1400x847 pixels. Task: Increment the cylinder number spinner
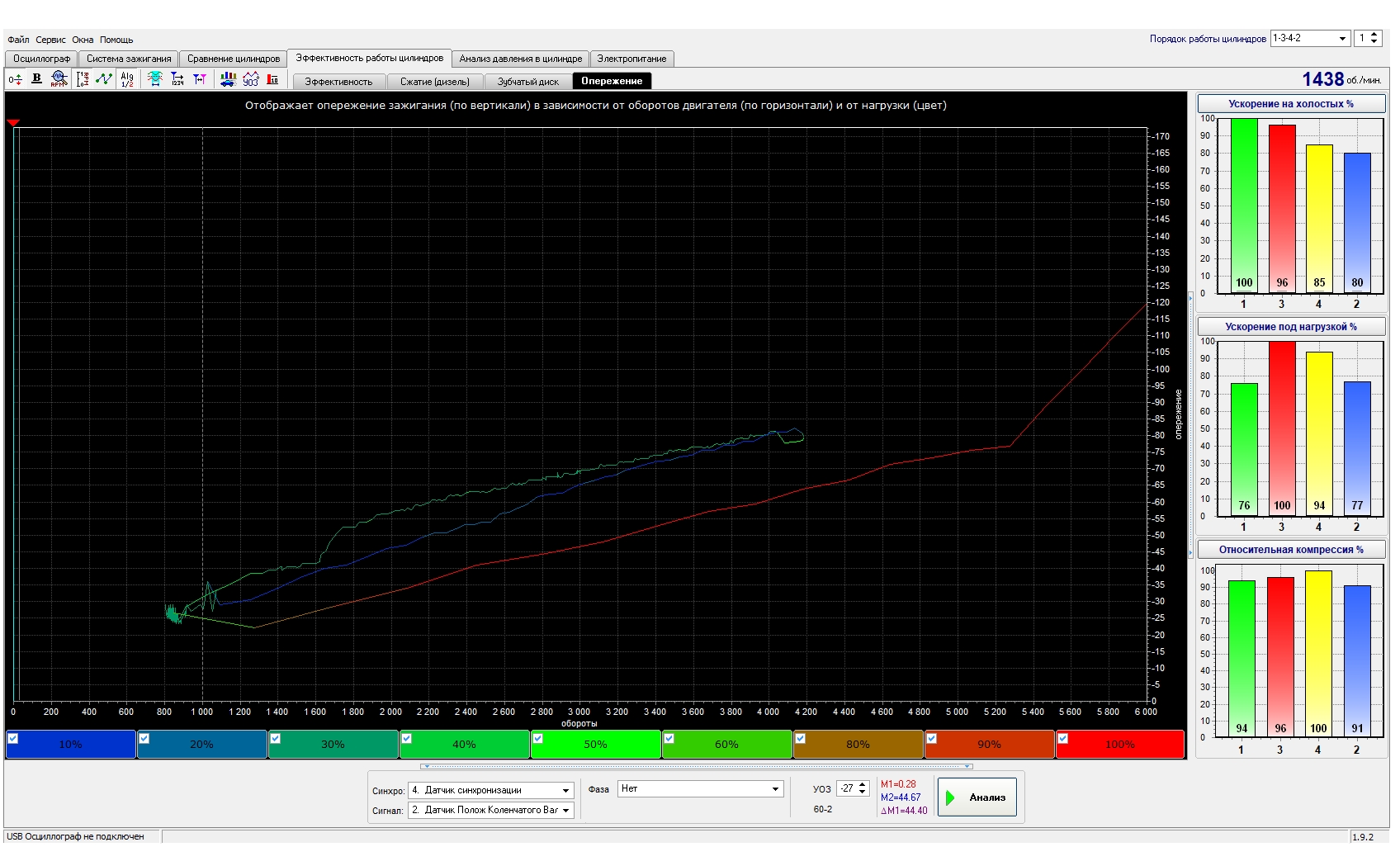1374,34
